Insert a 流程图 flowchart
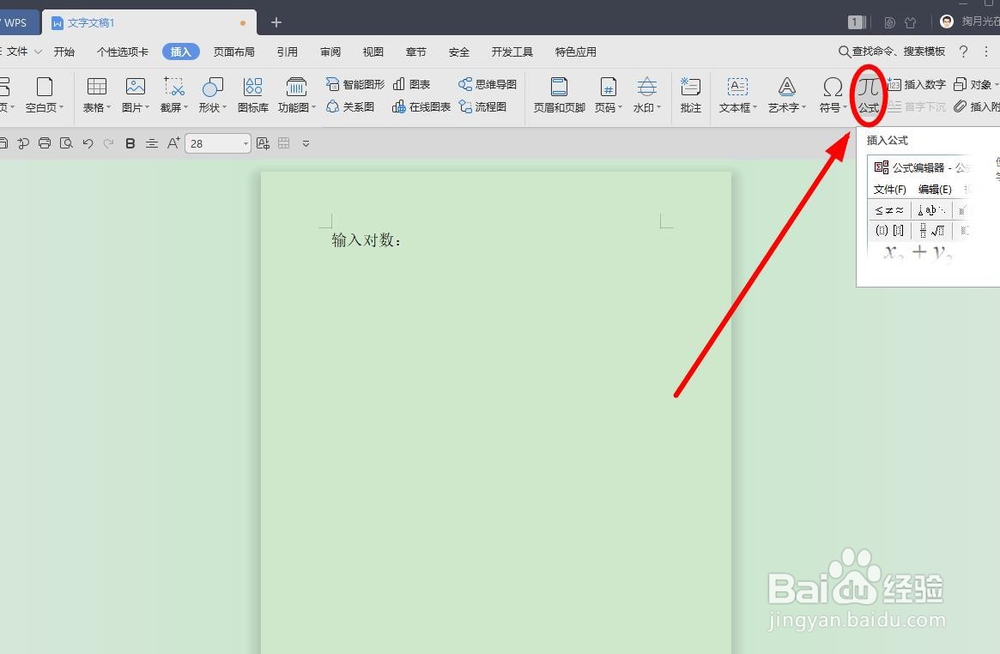 coord(483,107)
